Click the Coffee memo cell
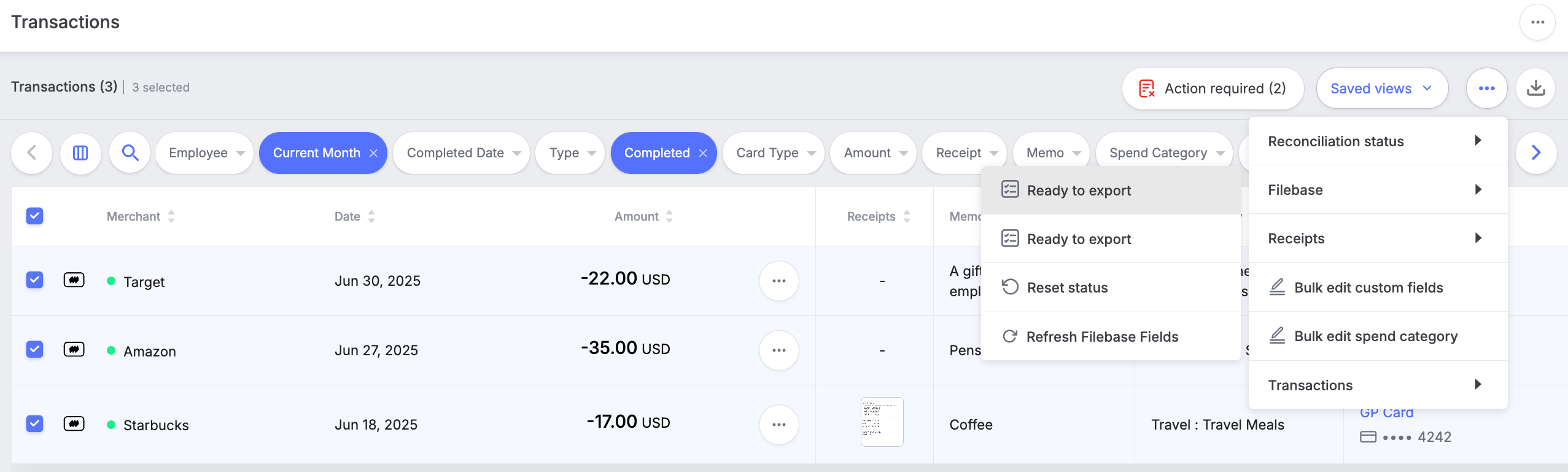 [971, 425]
